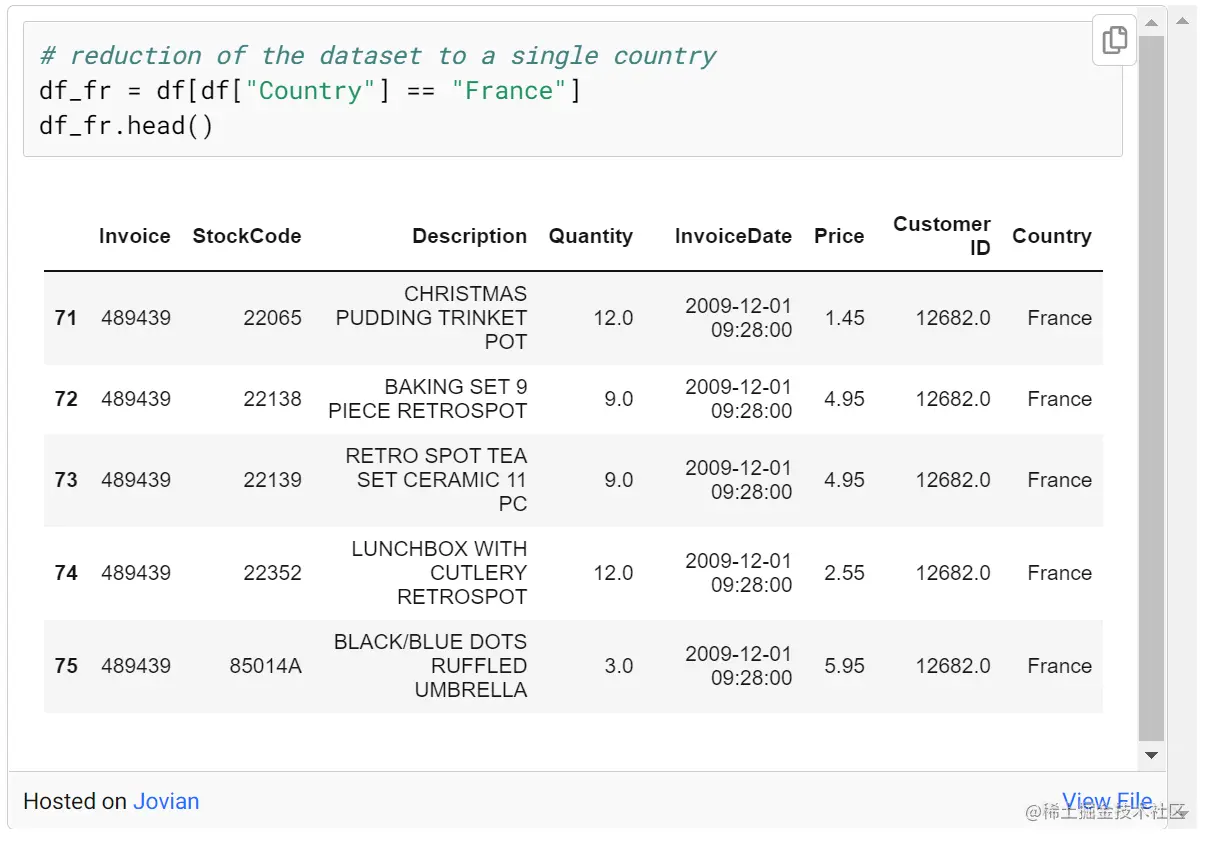Click LUNCHBOX WITH CUTLERY RETROSPOT description
The image size is (1209, 845).
click(439, 573)
